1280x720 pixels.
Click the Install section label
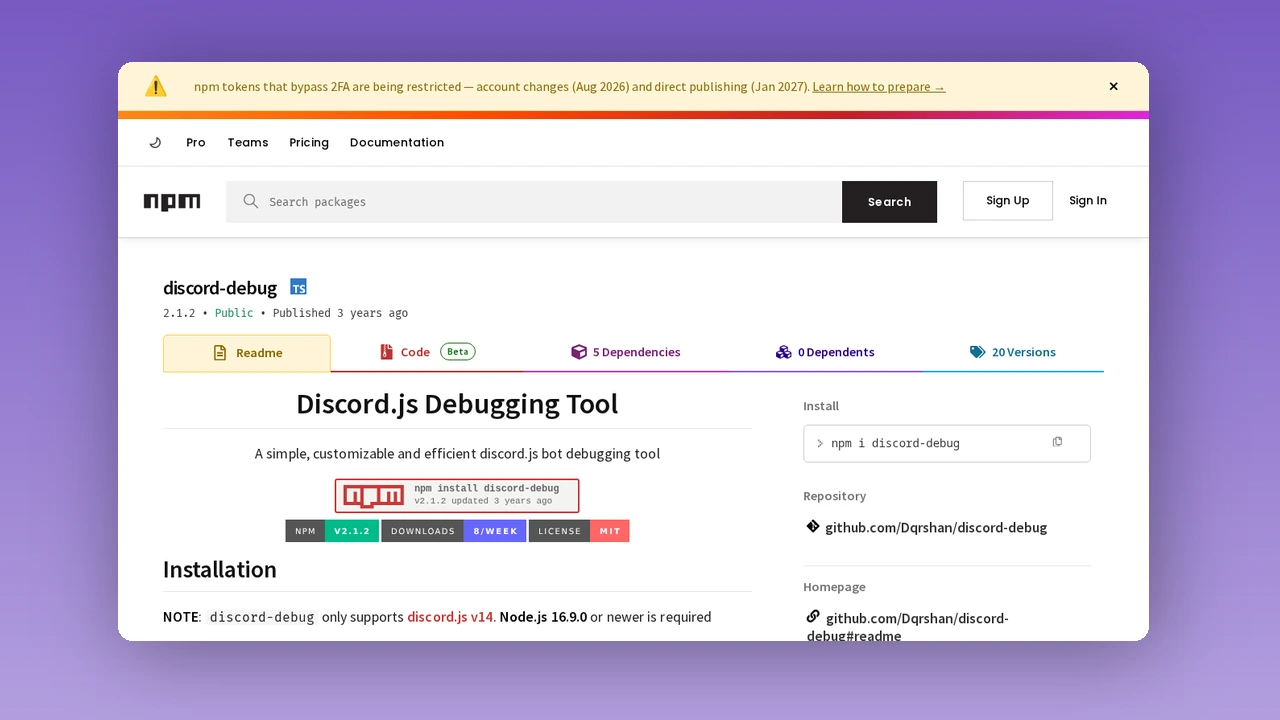[x=821, y=406]
